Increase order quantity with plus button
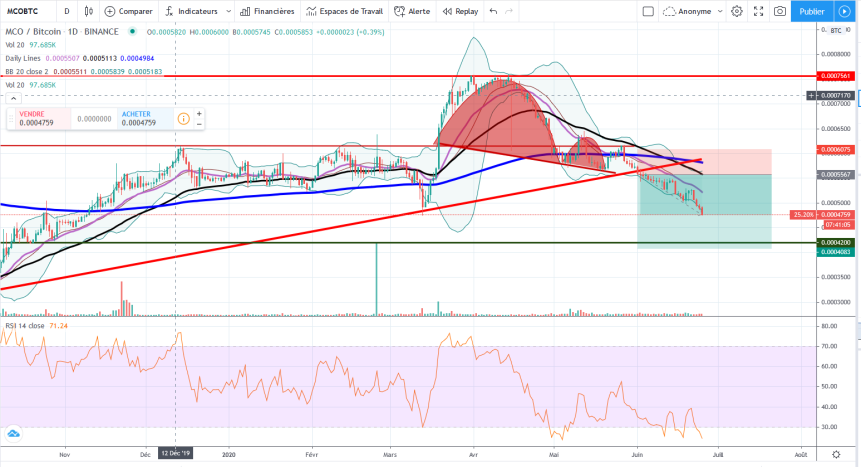 199,114
